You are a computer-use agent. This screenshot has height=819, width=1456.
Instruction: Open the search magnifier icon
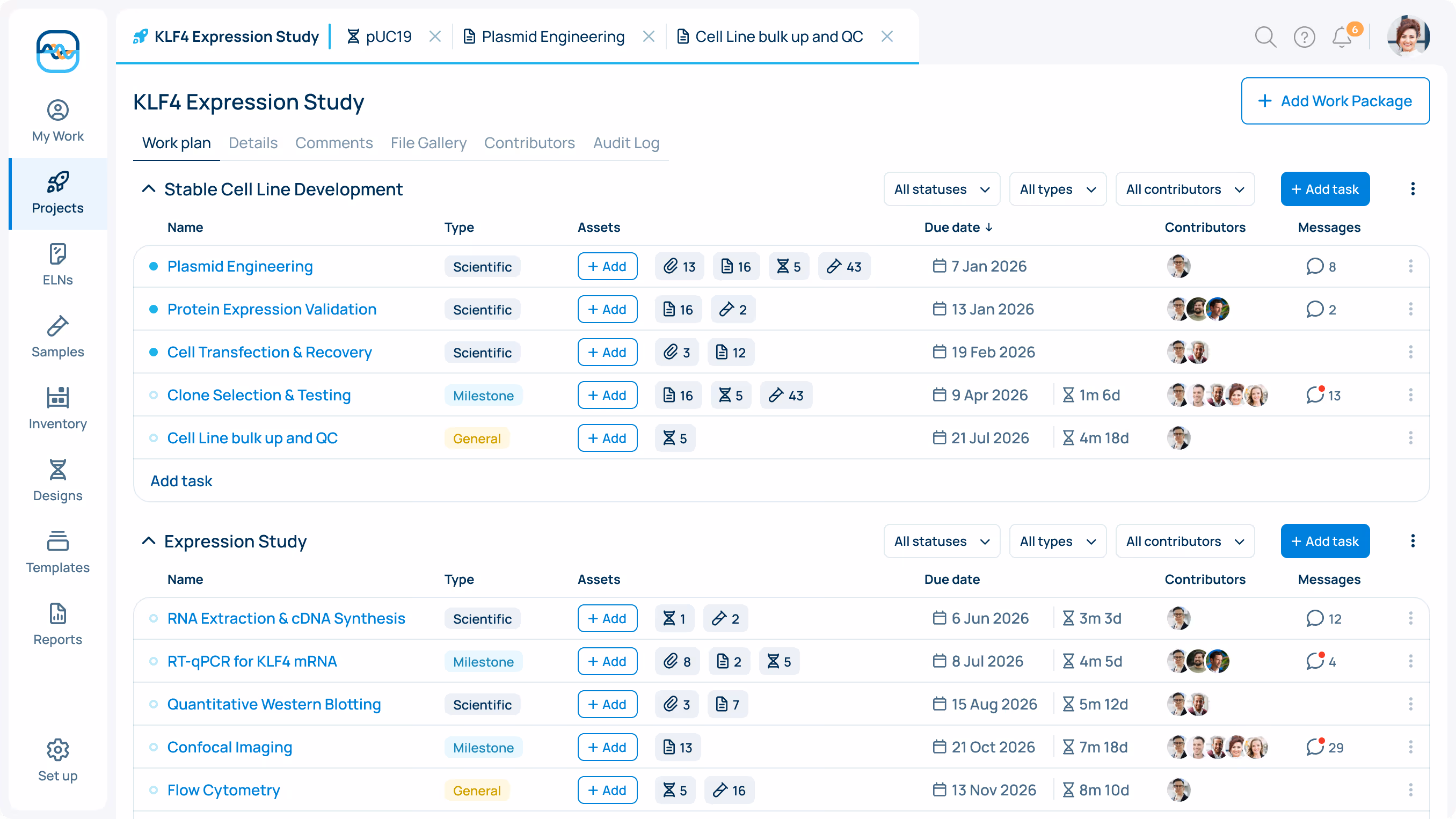pyautogui.click(x=1265, y=38)
